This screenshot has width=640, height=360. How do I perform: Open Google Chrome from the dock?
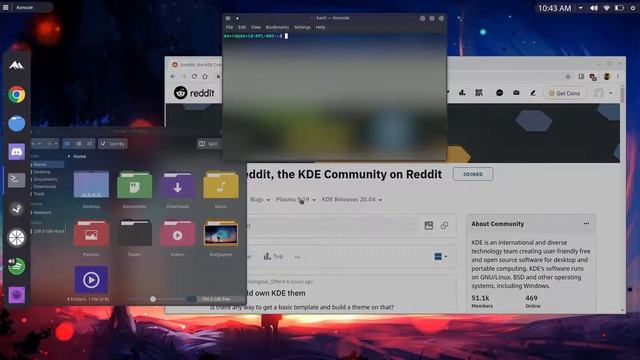click(x=16, y=94)
